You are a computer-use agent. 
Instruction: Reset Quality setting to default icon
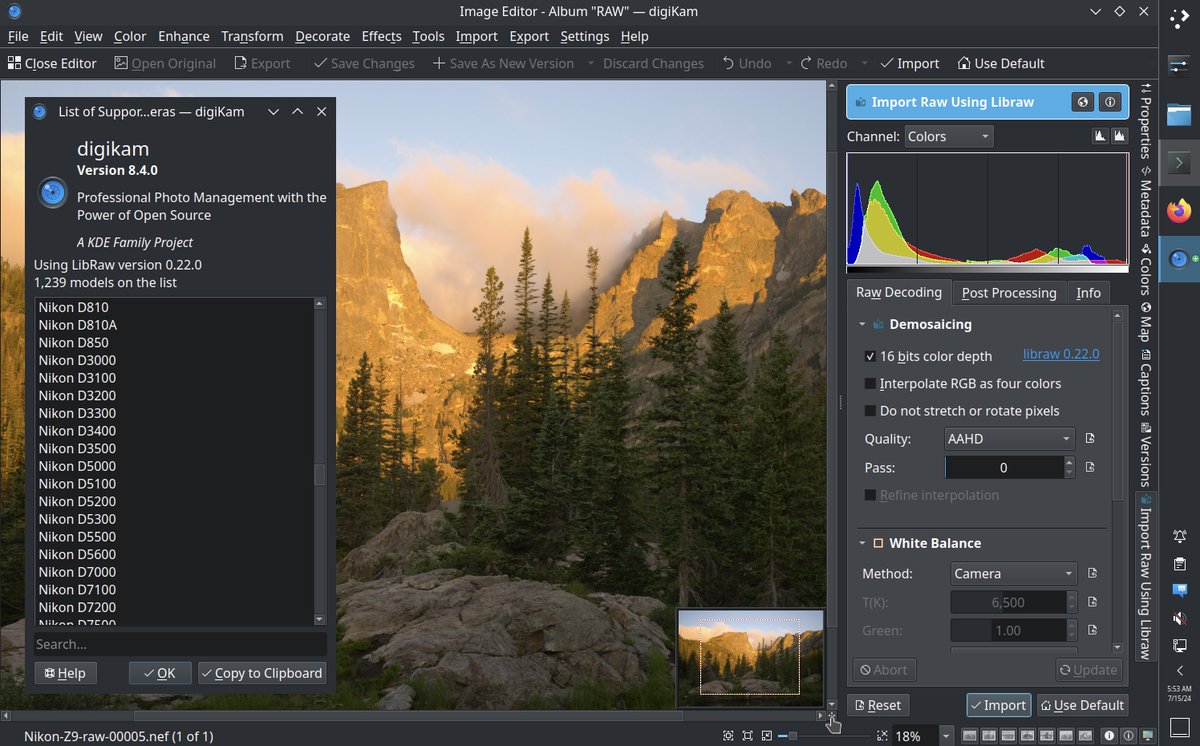[x=1090, y=438]
